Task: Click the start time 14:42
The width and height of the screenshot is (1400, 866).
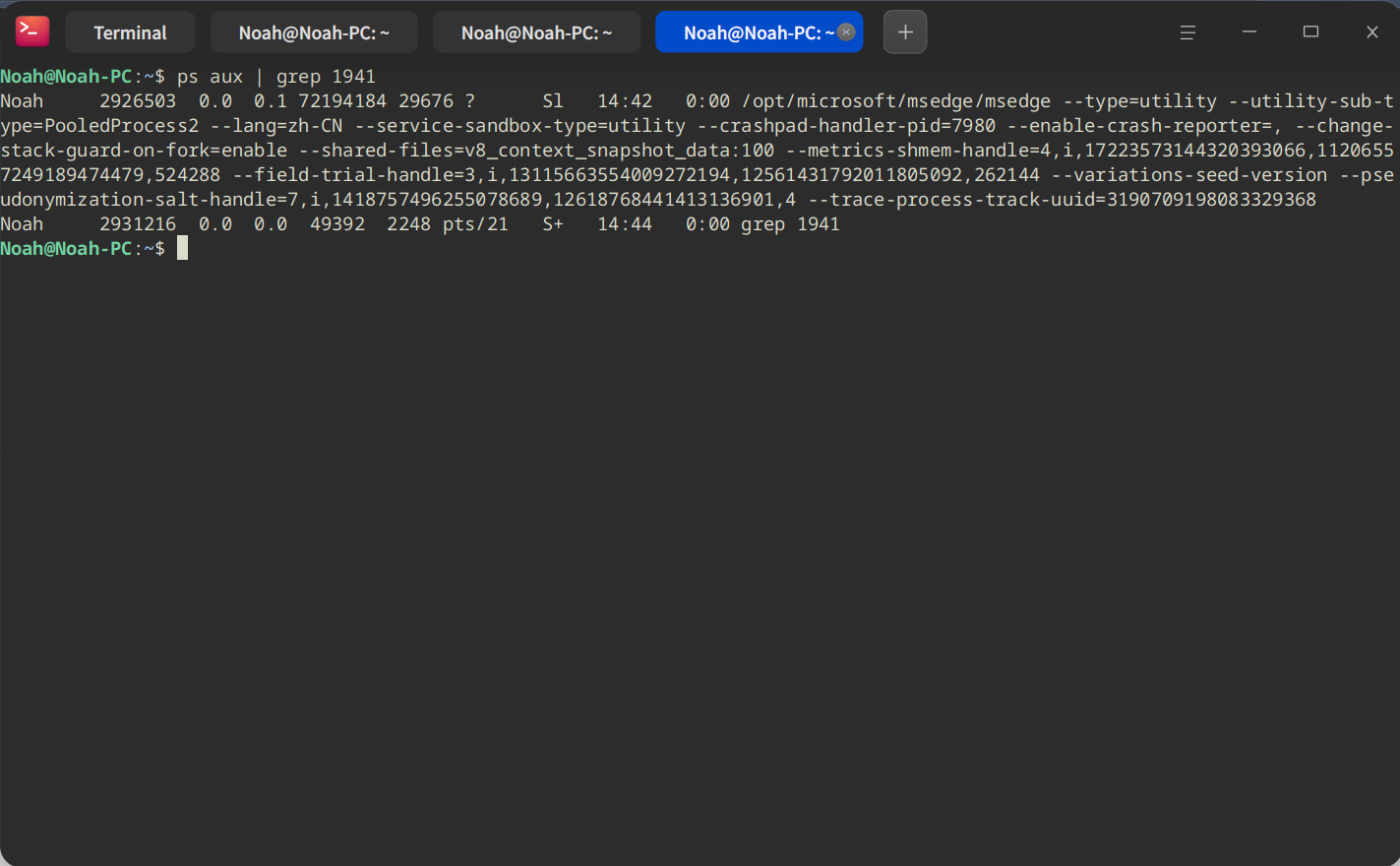Action: [625, 101]
